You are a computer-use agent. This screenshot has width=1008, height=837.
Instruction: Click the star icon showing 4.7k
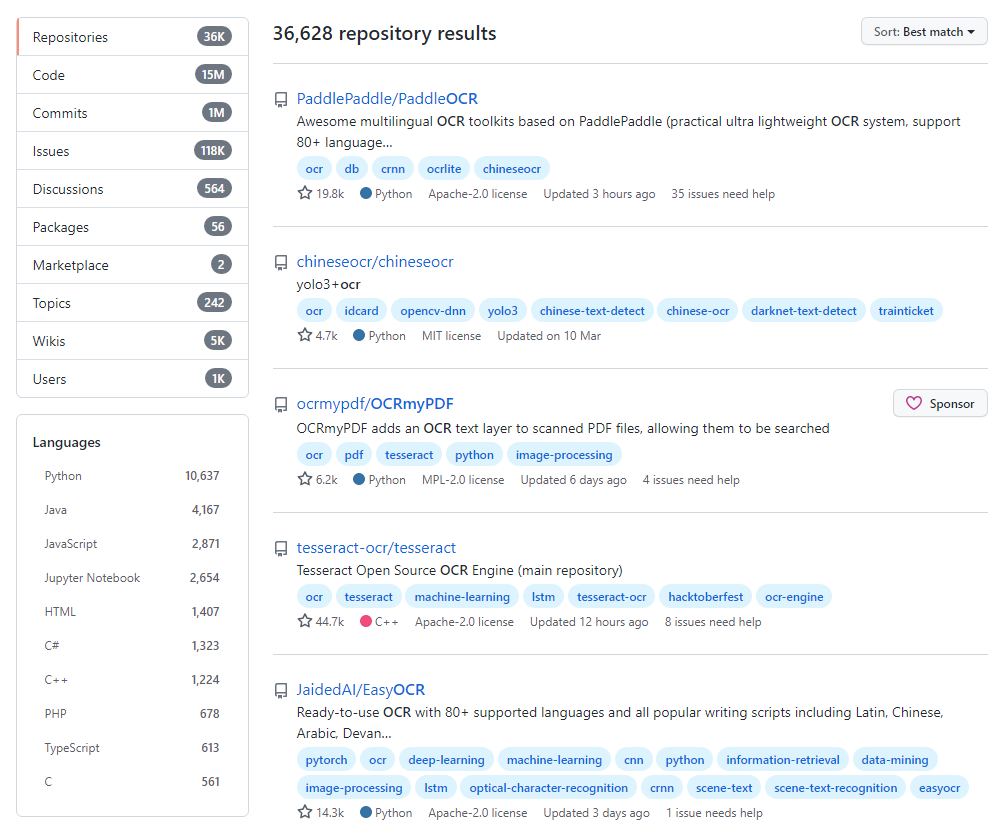pyautogui.click(x=305, y=335)
